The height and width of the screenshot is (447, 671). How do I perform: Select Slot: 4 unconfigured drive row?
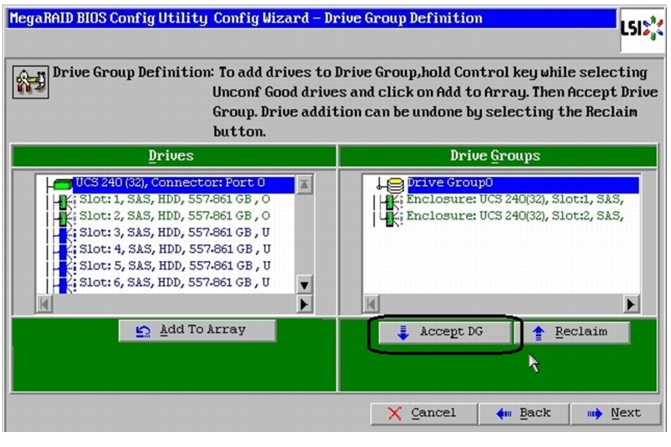pyautogui.click(x=175, y=249)
